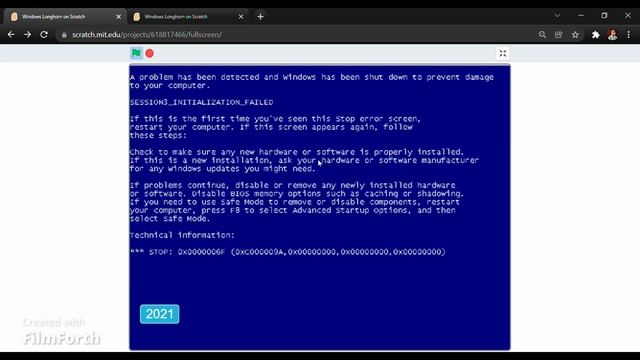Switch to first Windows Longhorn on Scratch tab

65,17
